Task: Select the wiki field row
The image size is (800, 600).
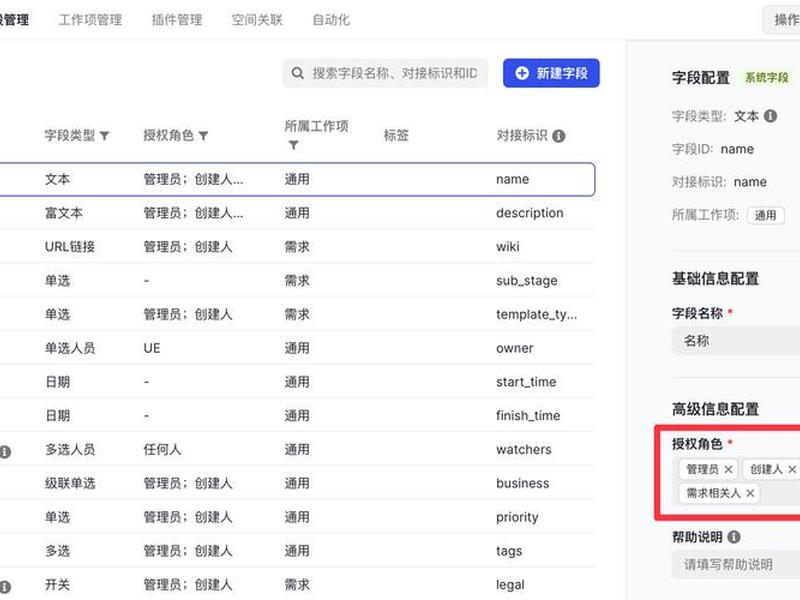Action: (297, 246)
